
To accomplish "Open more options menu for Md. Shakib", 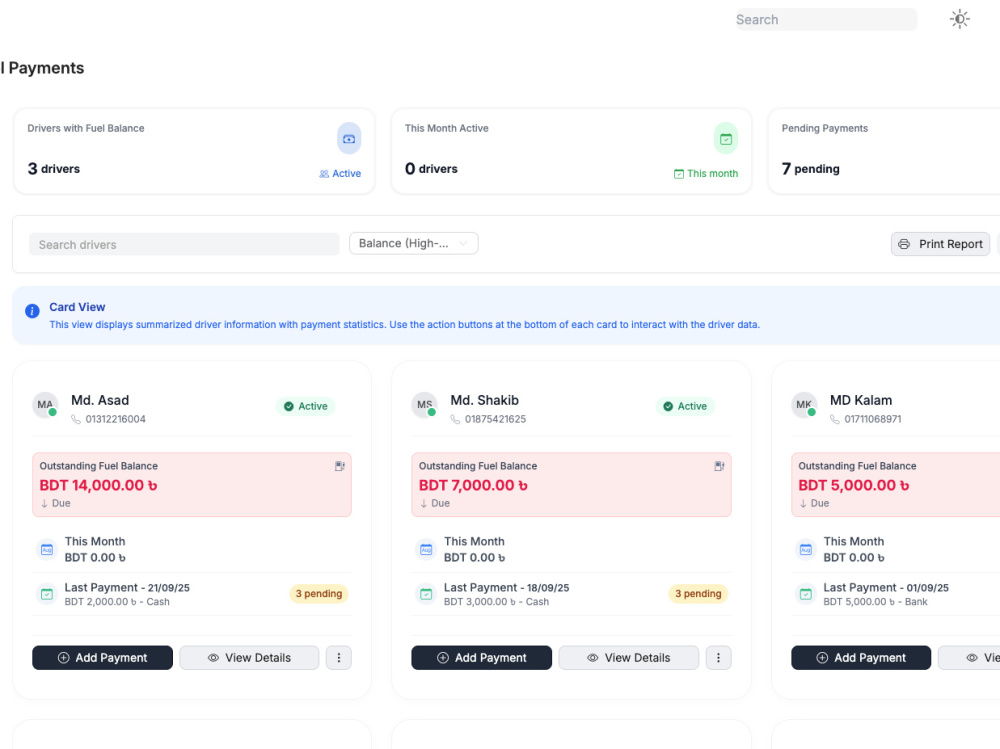I will click(x=718, y=658).
